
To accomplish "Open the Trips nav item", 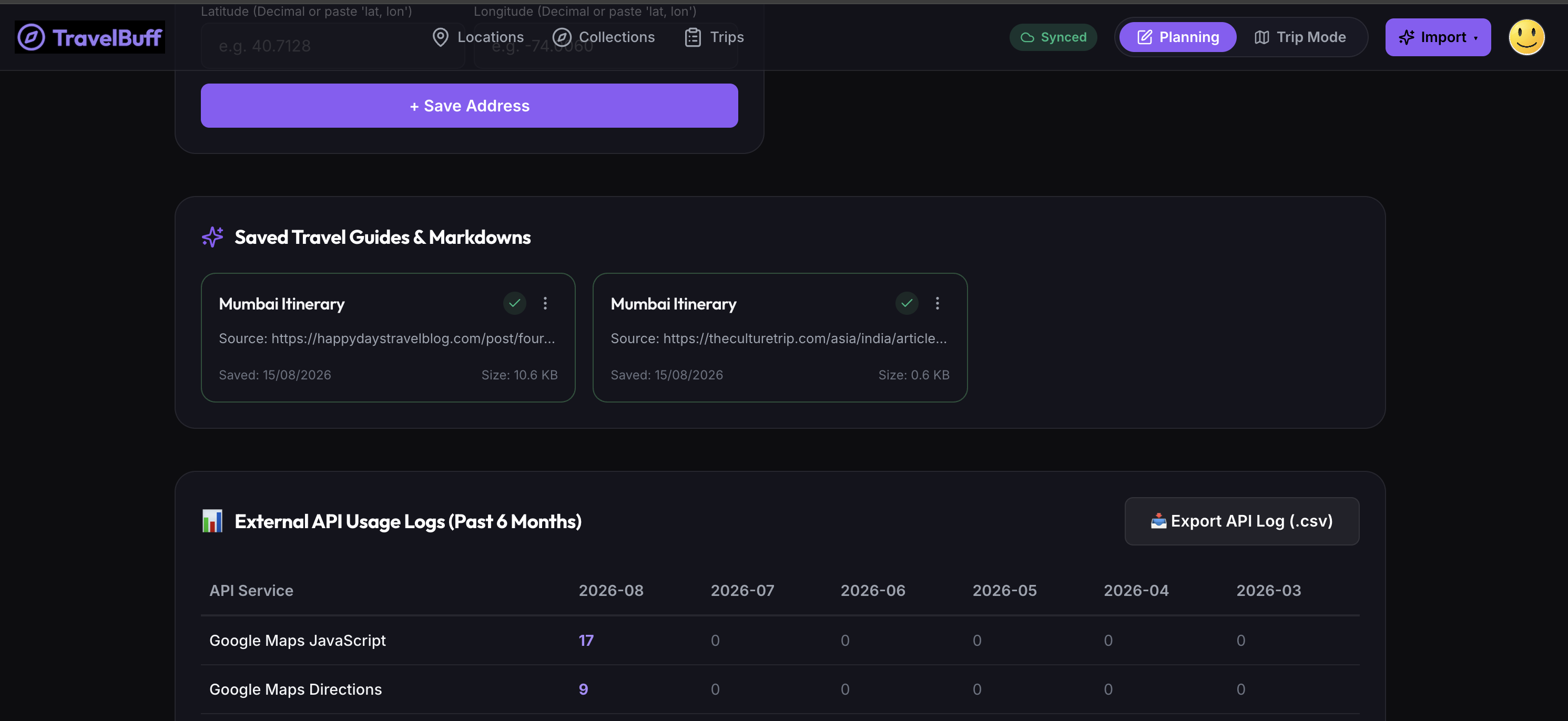I will (714, 37).
